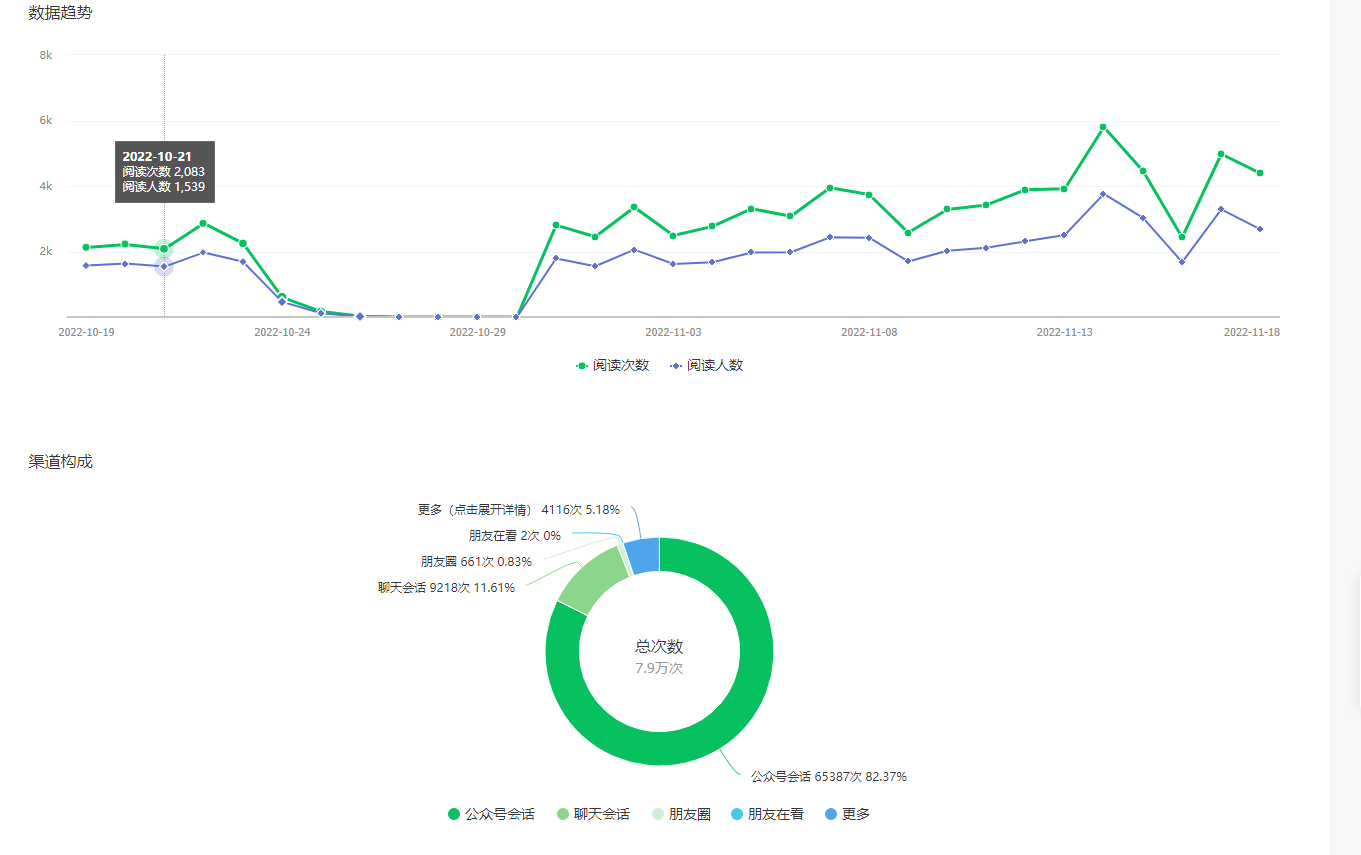
Task: Toggle 公众号会话 legend item under donut chart
Action: (x=491, y=814)
